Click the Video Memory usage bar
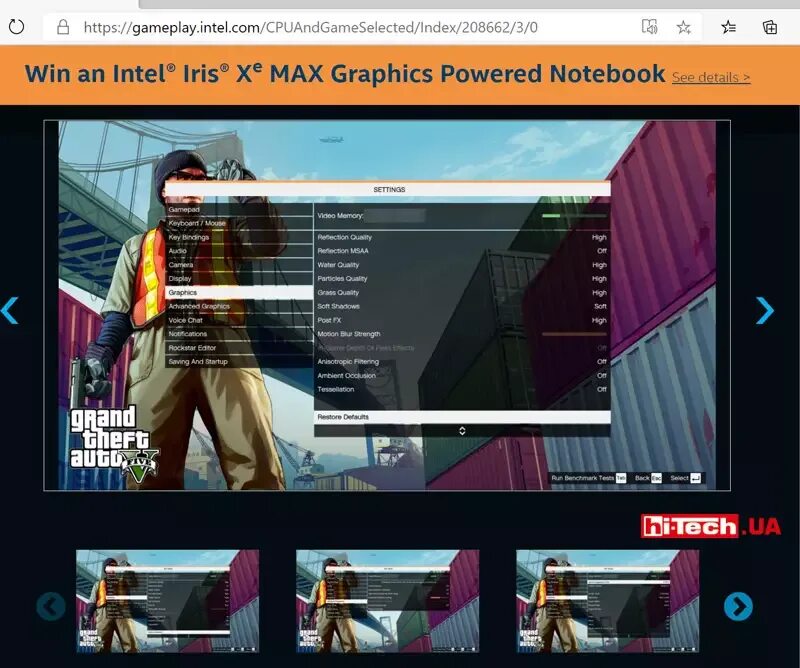Viewport: 800px width, 668px height. pos(574,216)
